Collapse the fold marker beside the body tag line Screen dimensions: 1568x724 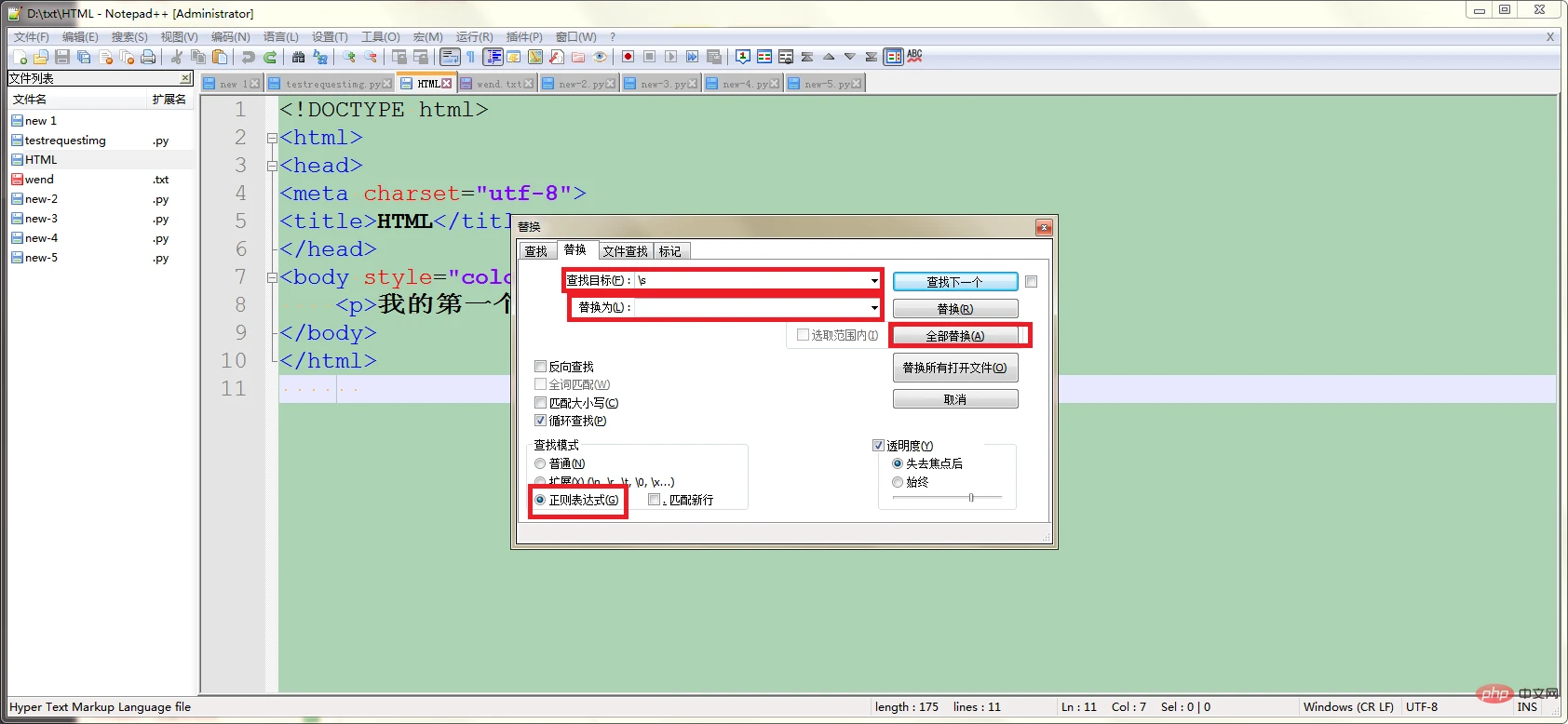click(x=272, y=277)
